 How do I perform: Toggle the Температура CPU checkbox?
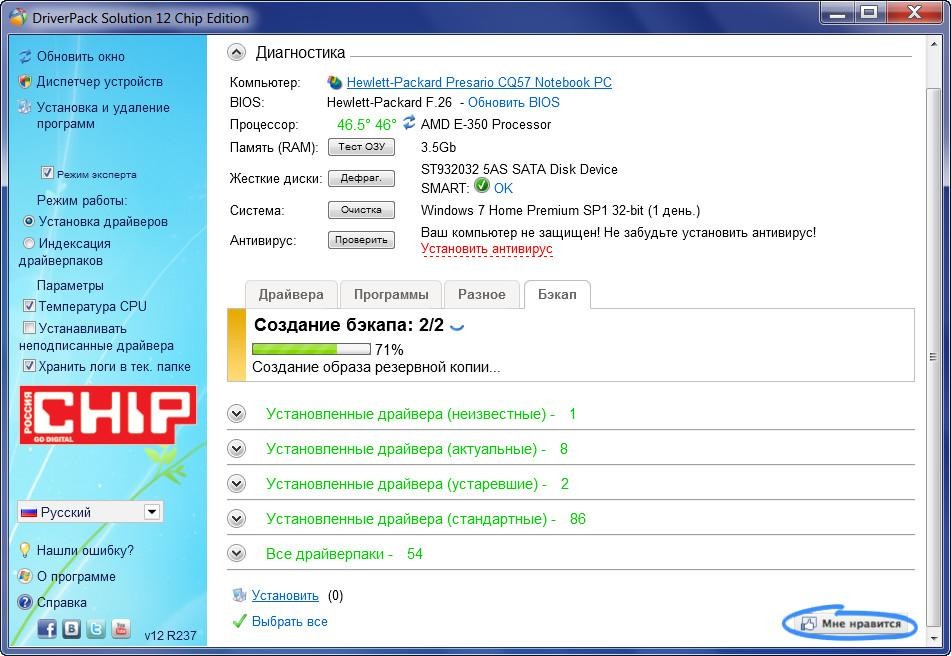[29, 306]
